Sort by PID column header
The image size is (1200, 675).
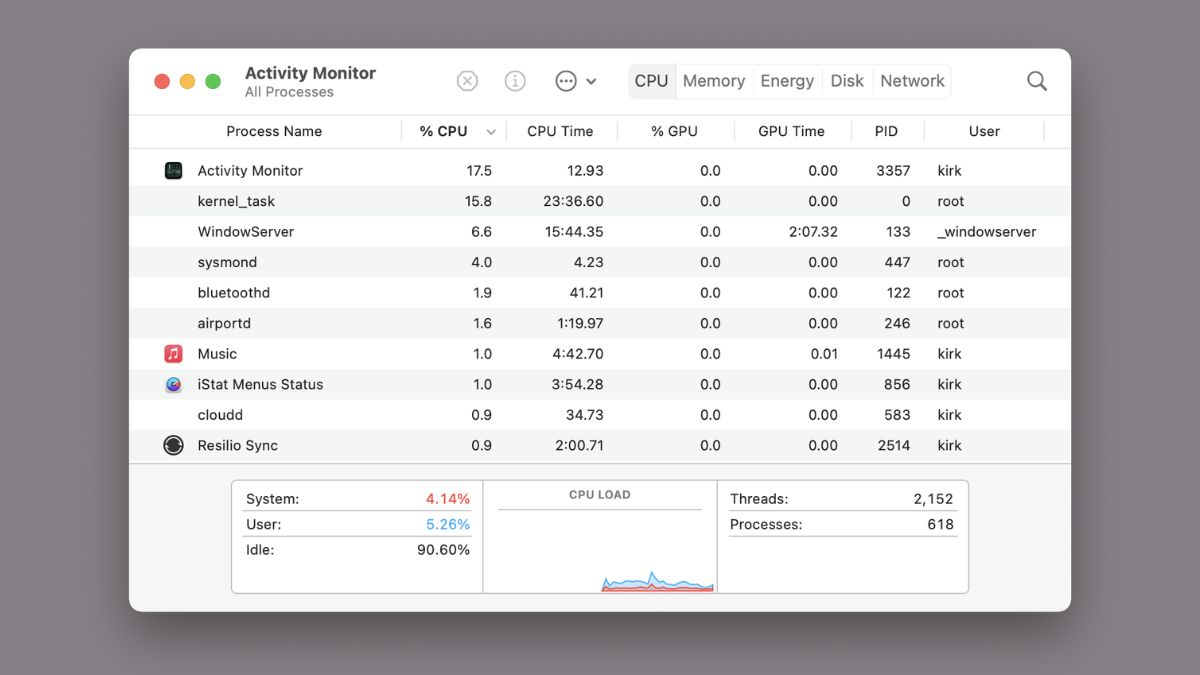[x=886, y=131]
